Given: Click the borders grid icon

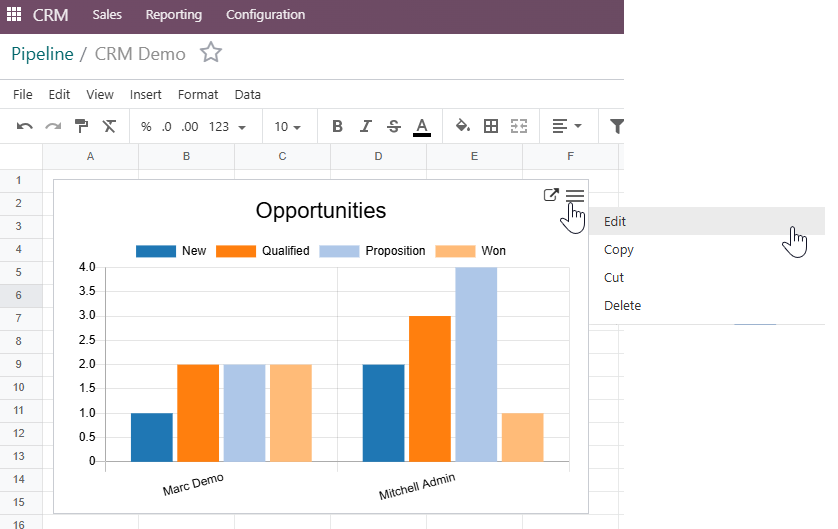Looking at the screenshot, I should (x=490, y=127).
